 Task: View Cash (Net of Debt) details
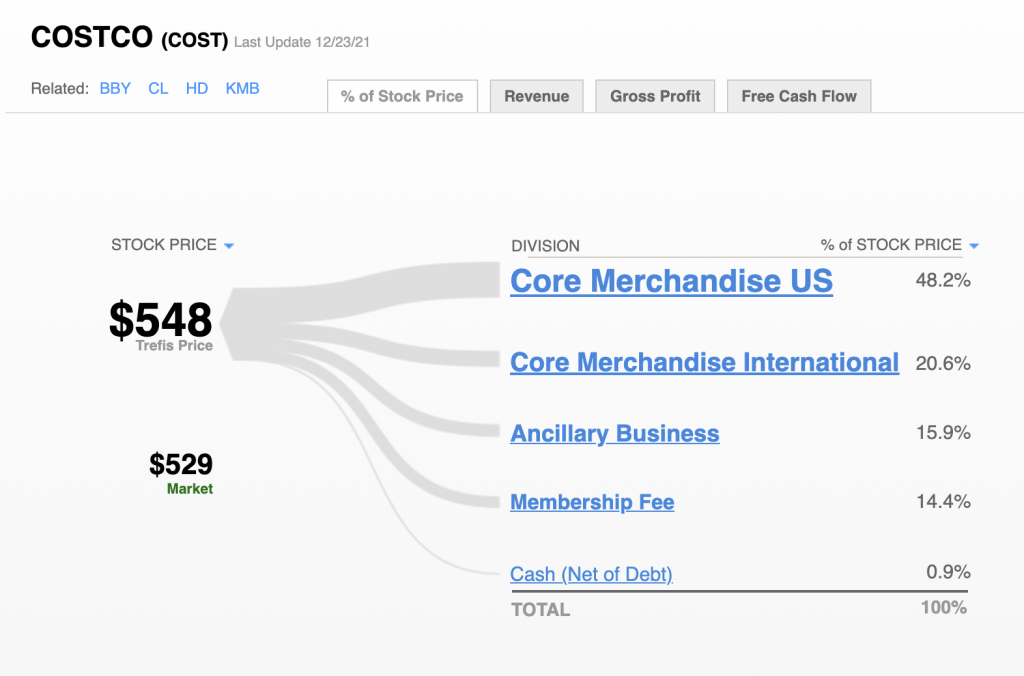[x=590, y=574]
